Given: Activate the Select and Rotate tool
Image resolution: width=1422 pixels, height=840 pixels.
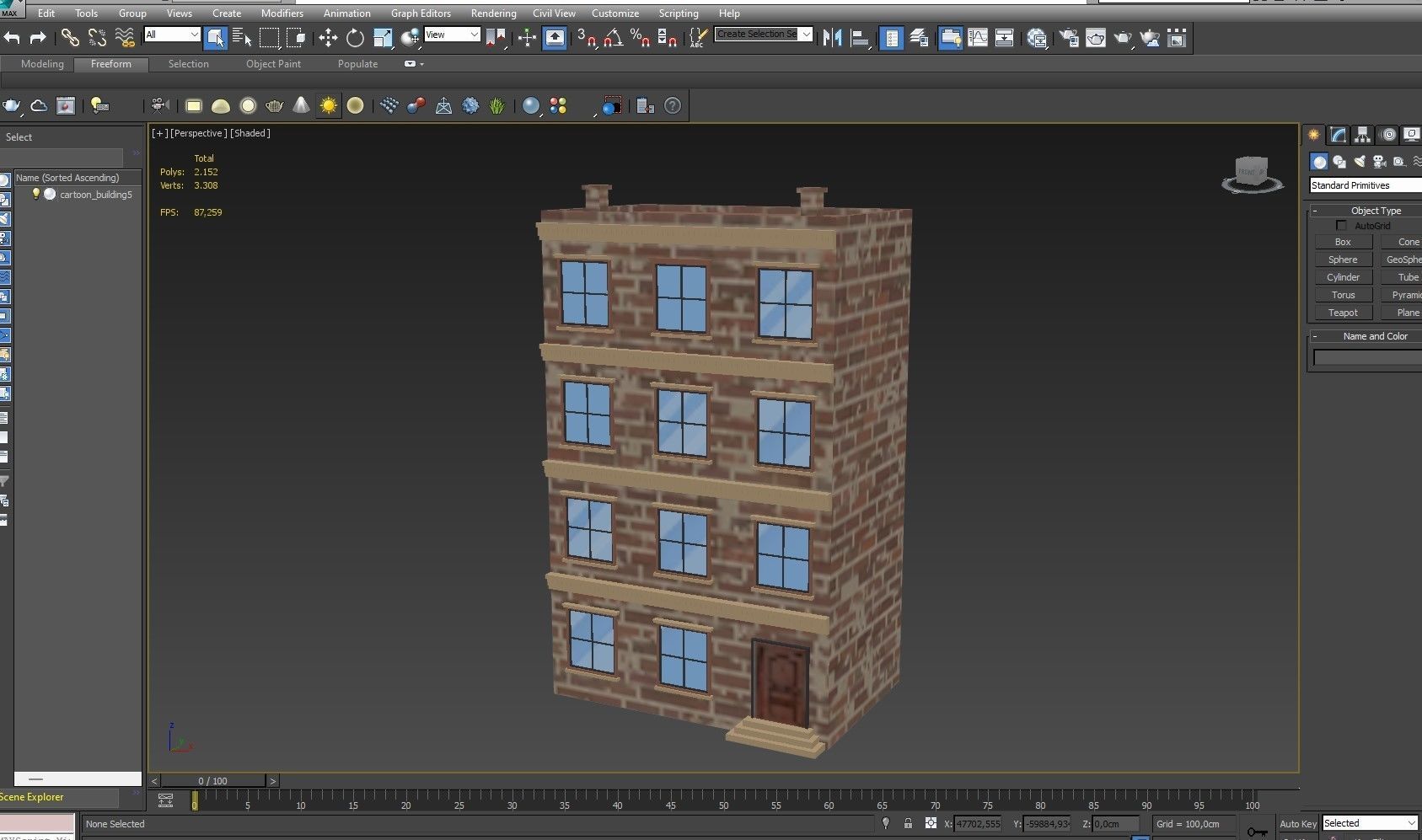Looking at the screenshot, I should (355, 38).
